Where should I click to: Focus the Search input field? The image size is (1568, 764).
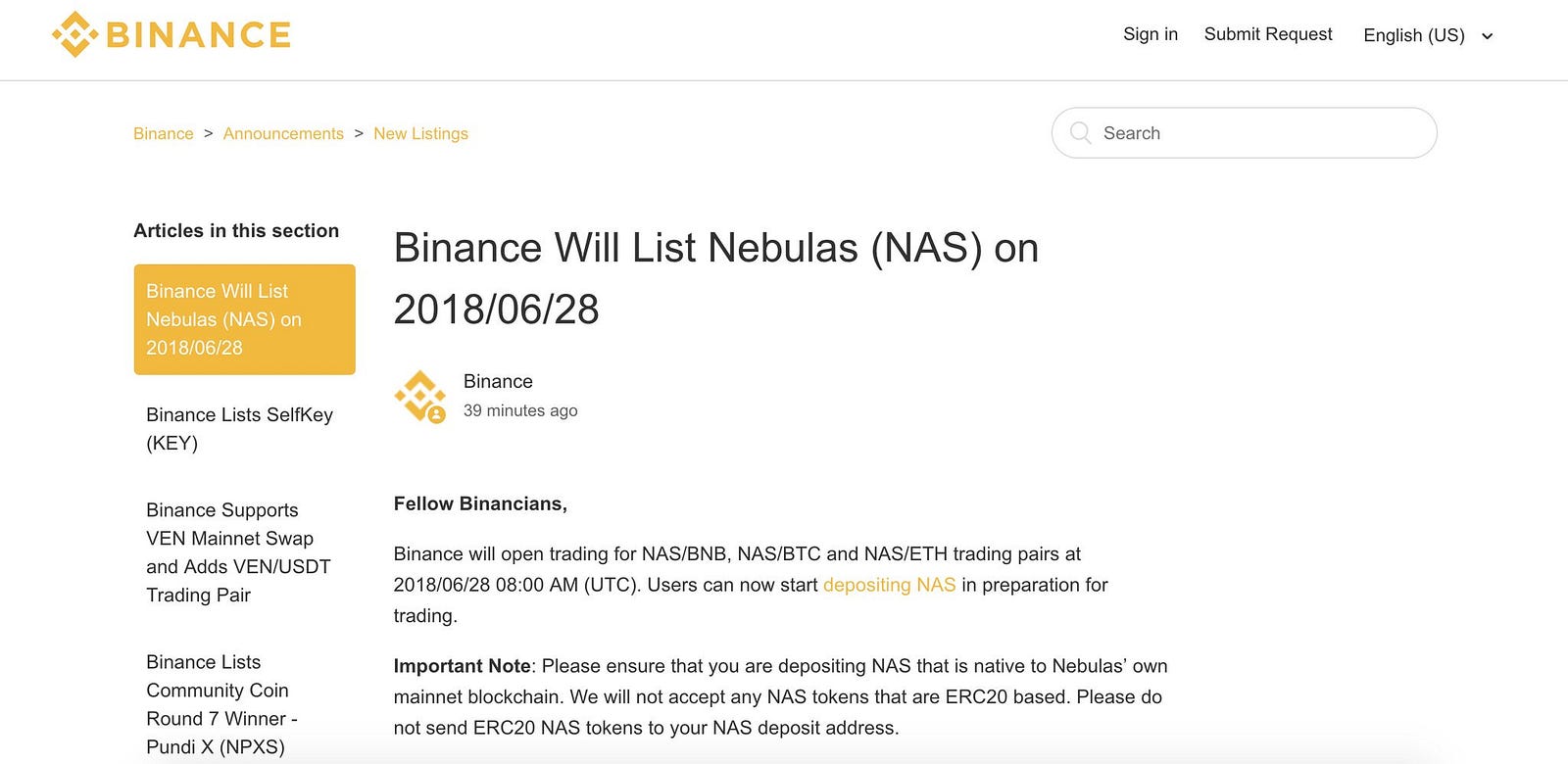pos(1245,133)
